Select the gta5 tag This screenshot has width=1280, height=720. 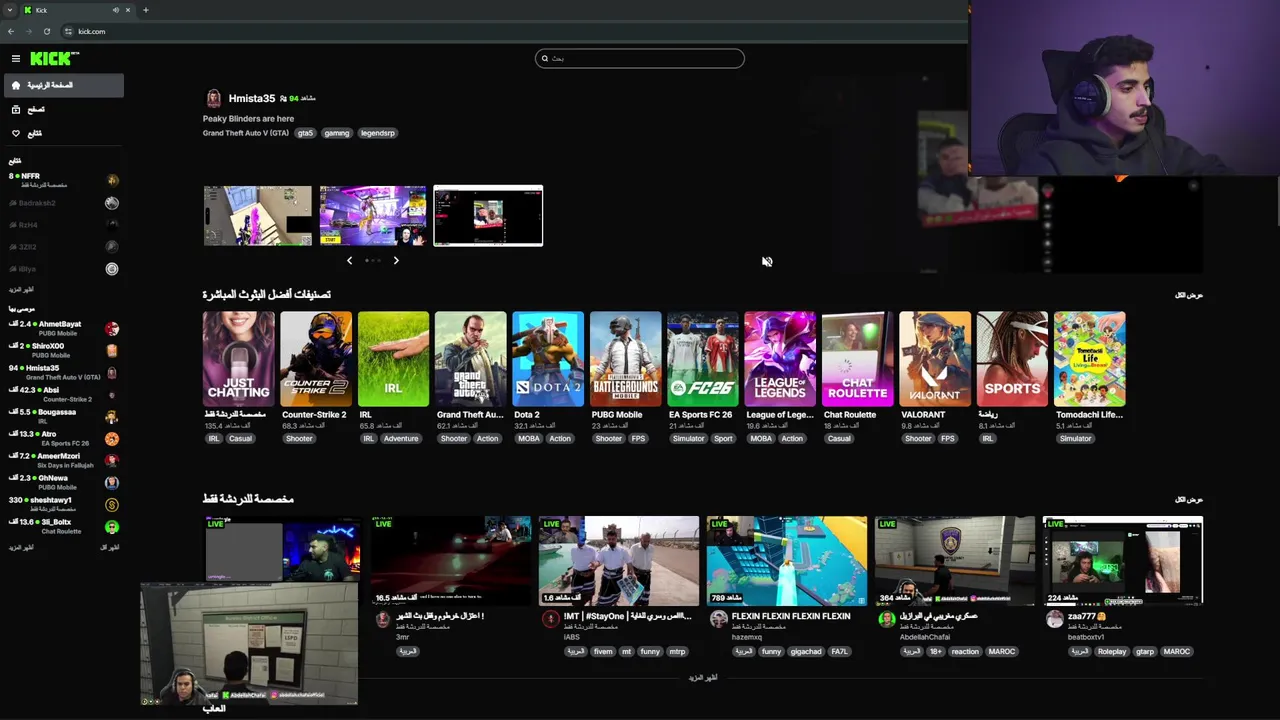point(305,133)
